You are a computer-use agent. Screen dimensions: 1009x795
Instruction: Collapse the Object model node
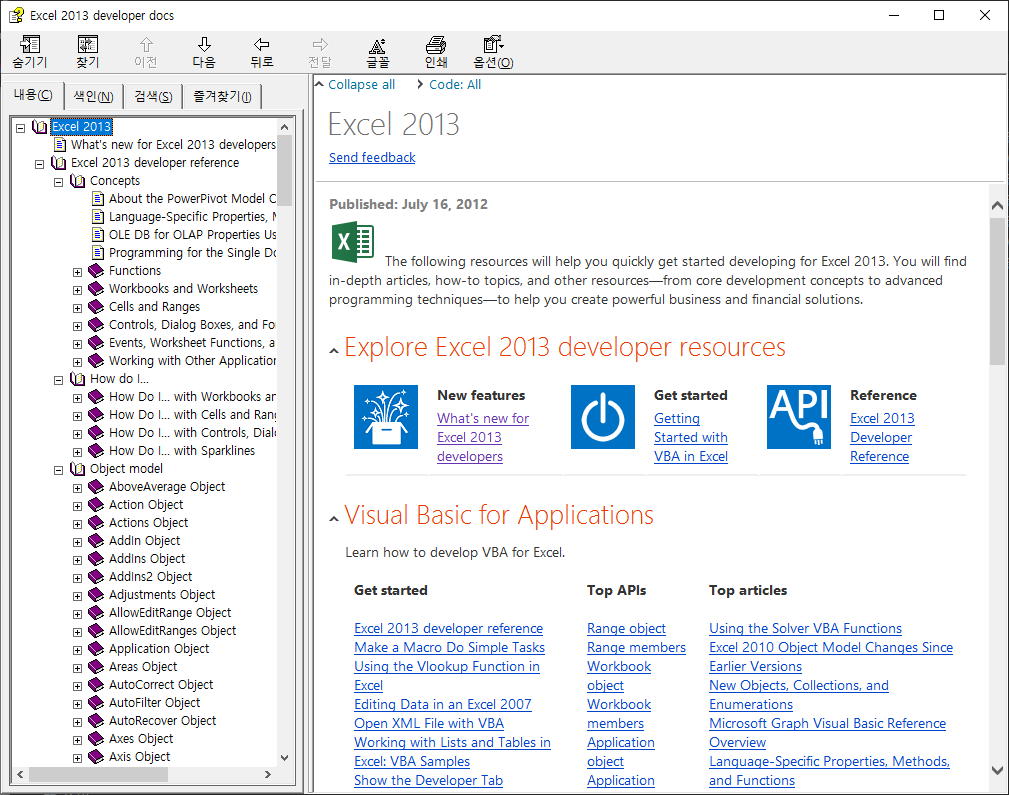(58, 468)
